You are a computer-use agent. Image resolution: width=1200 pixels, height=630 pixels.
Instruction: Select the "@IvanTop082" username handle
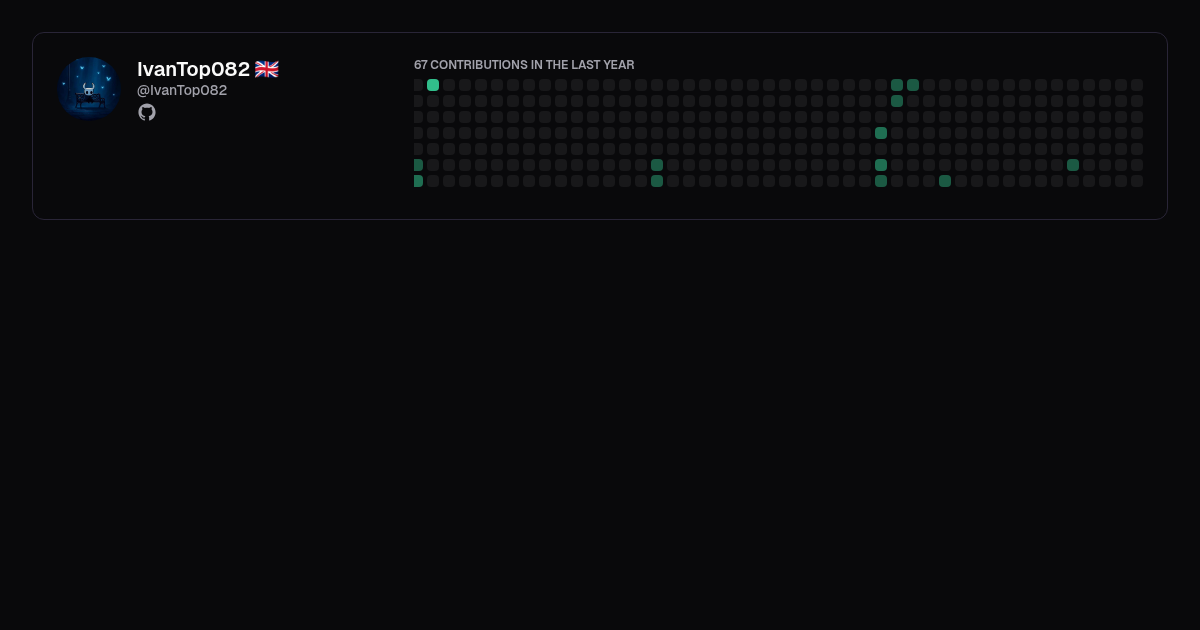pos(182,90)
